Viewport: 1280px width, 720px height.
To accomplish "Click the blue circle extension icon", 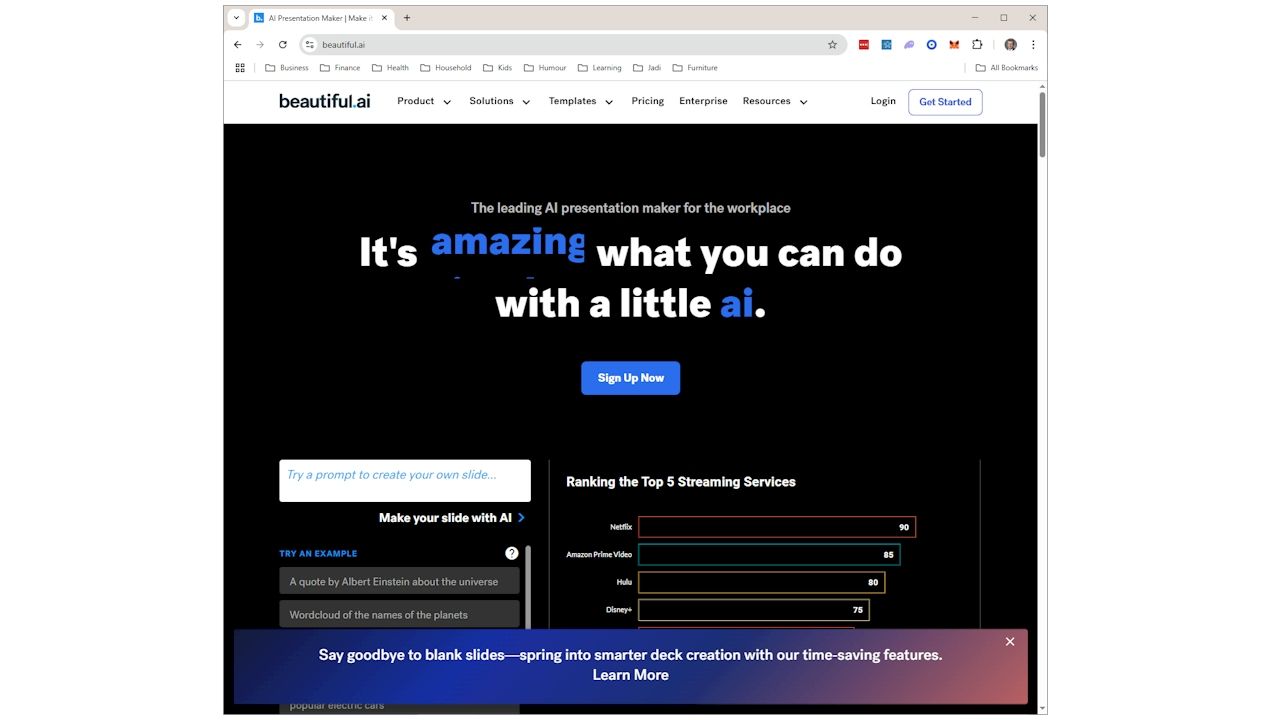I will pyautogui.click(x=931, y=45).
